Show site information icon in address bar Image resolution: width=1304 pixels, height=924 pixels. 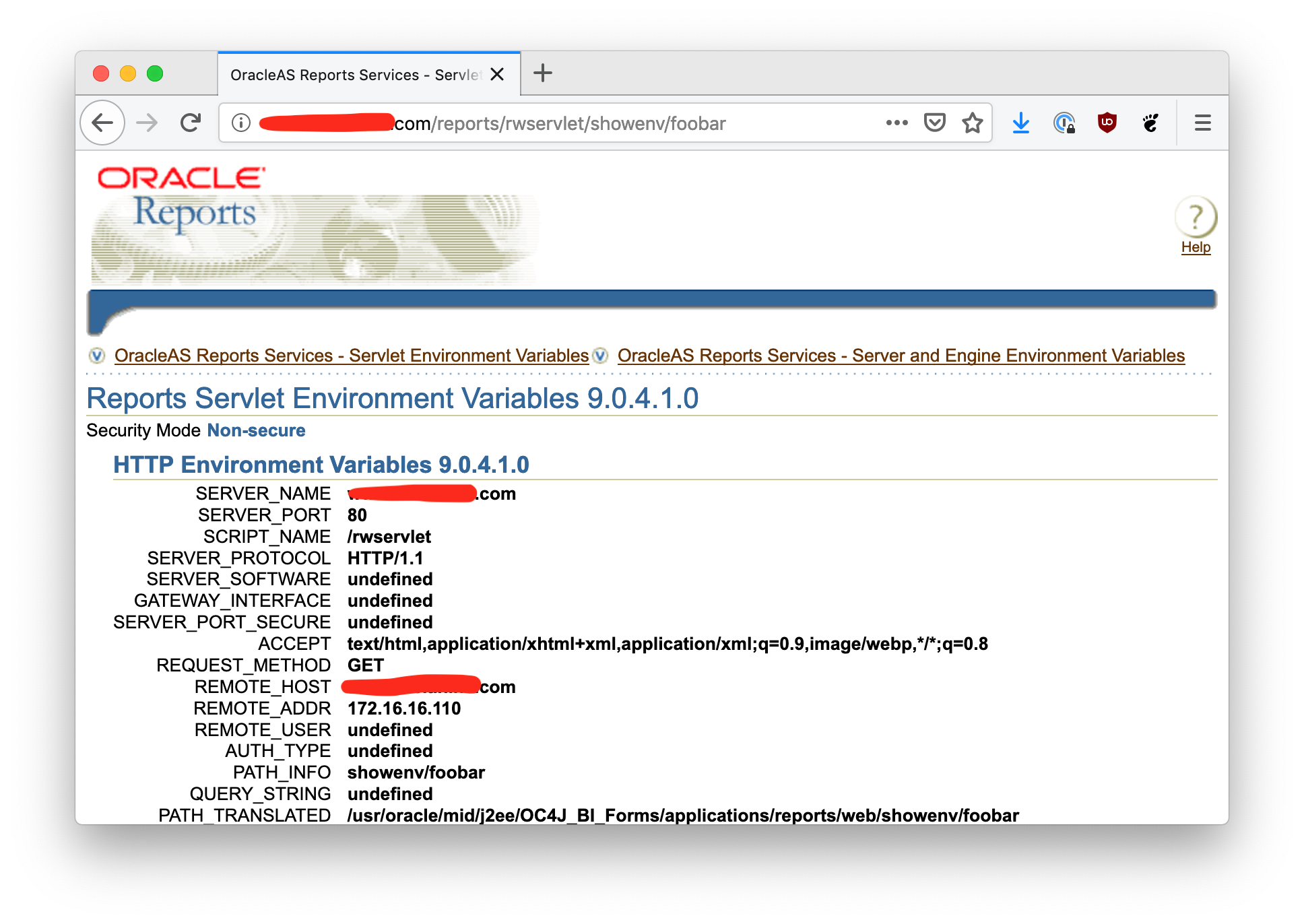(x=241, y=123)
